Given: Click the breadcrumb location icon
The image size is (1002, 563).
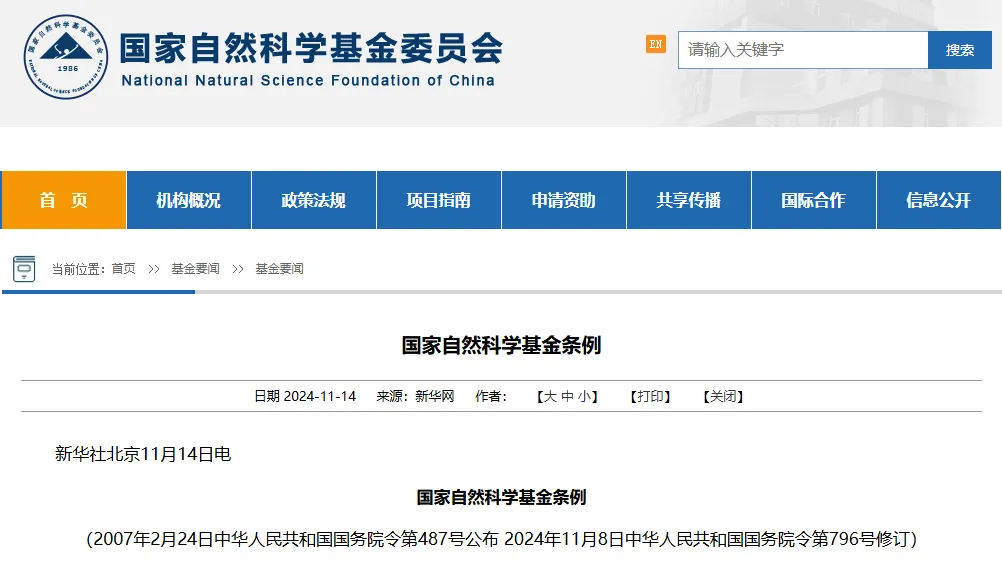Looking at the screenshot, I should 24,268.
